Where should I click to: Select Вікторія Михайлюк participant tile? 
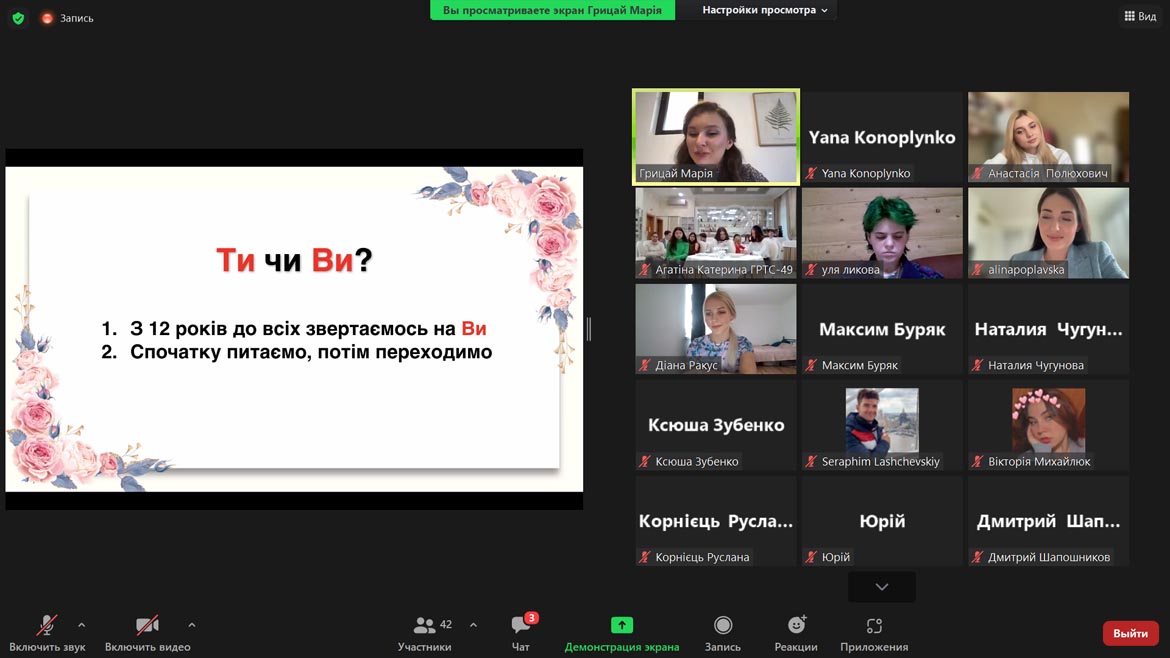pos(1048,425)
